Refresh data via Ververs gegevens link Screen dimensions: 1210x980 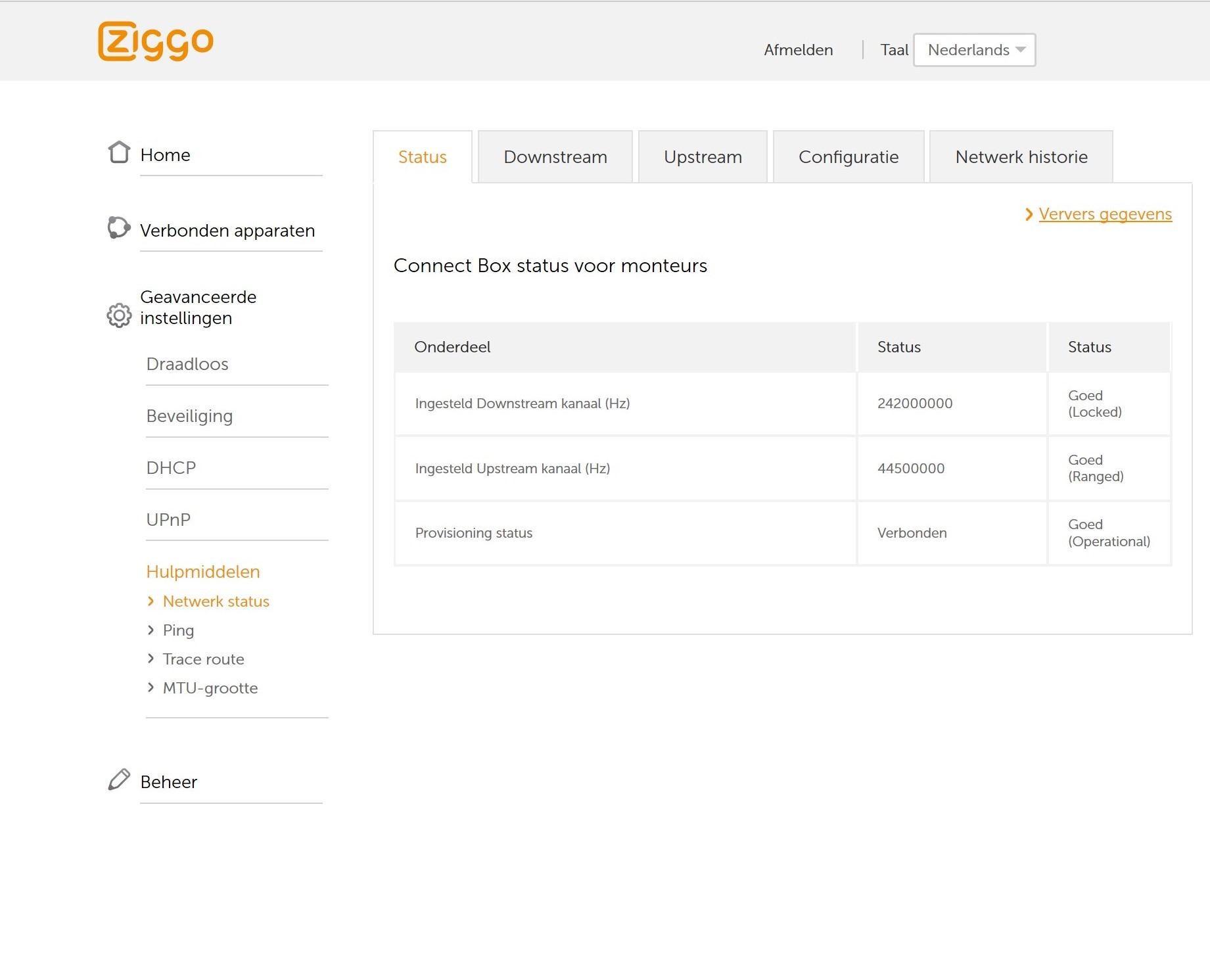tap(1105, 214)
